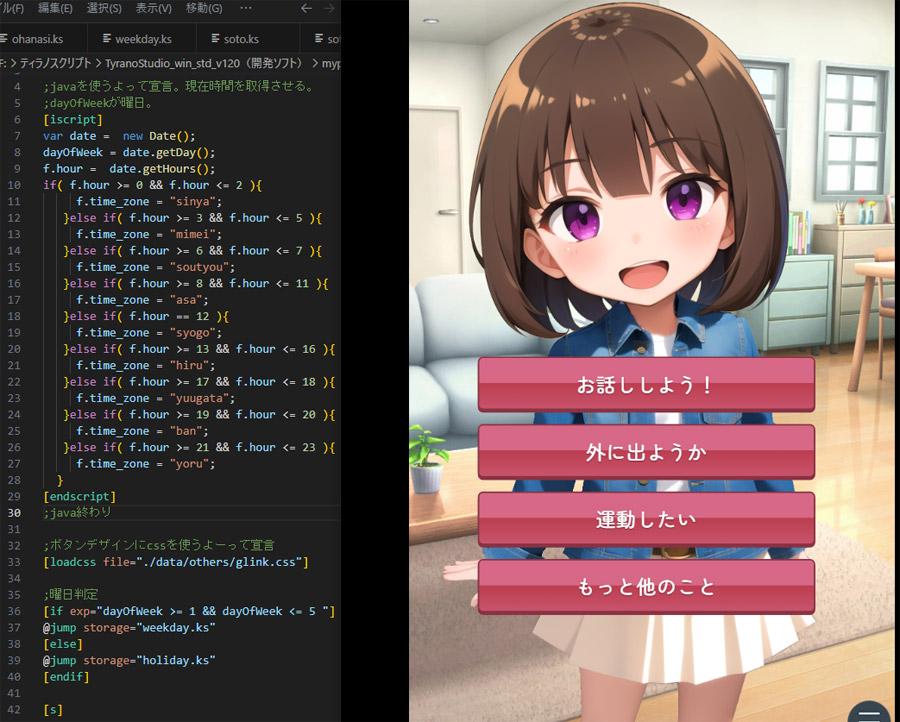900x722 pixels.
Task: Click "weekday.ks" in the jump on line 37
Action: (x=176, y=628)
